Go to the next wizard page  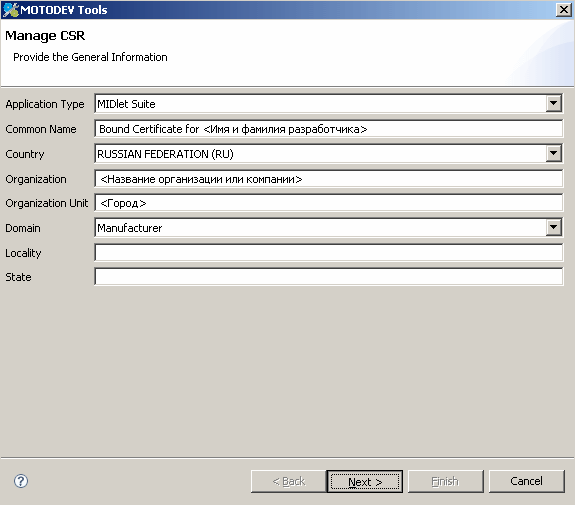(365, 481)
